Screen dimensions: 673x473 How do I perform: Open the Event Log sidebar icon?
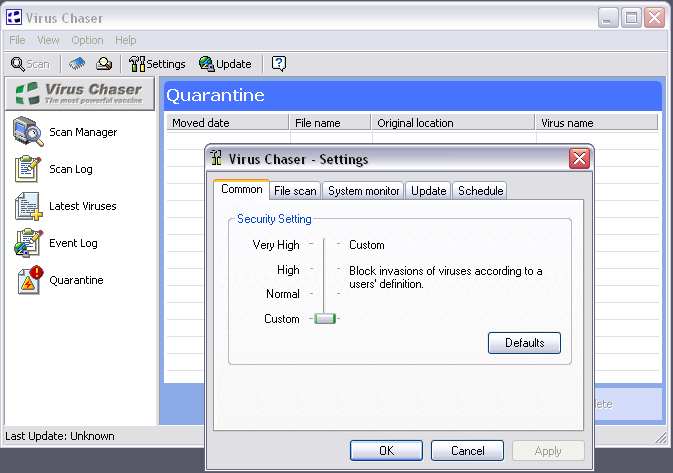(x=28, y=243)
